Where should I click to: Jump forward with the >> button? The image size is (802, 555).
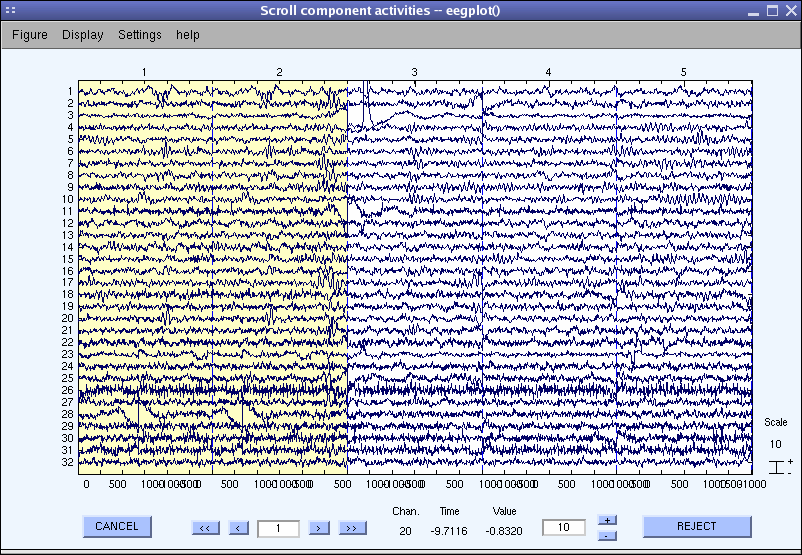352,527
